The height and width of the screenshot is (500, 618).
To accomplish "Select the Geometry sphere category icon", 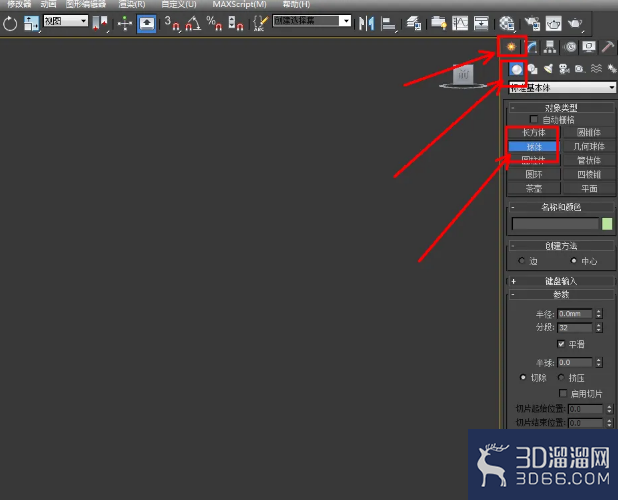I will pos(516,69).
